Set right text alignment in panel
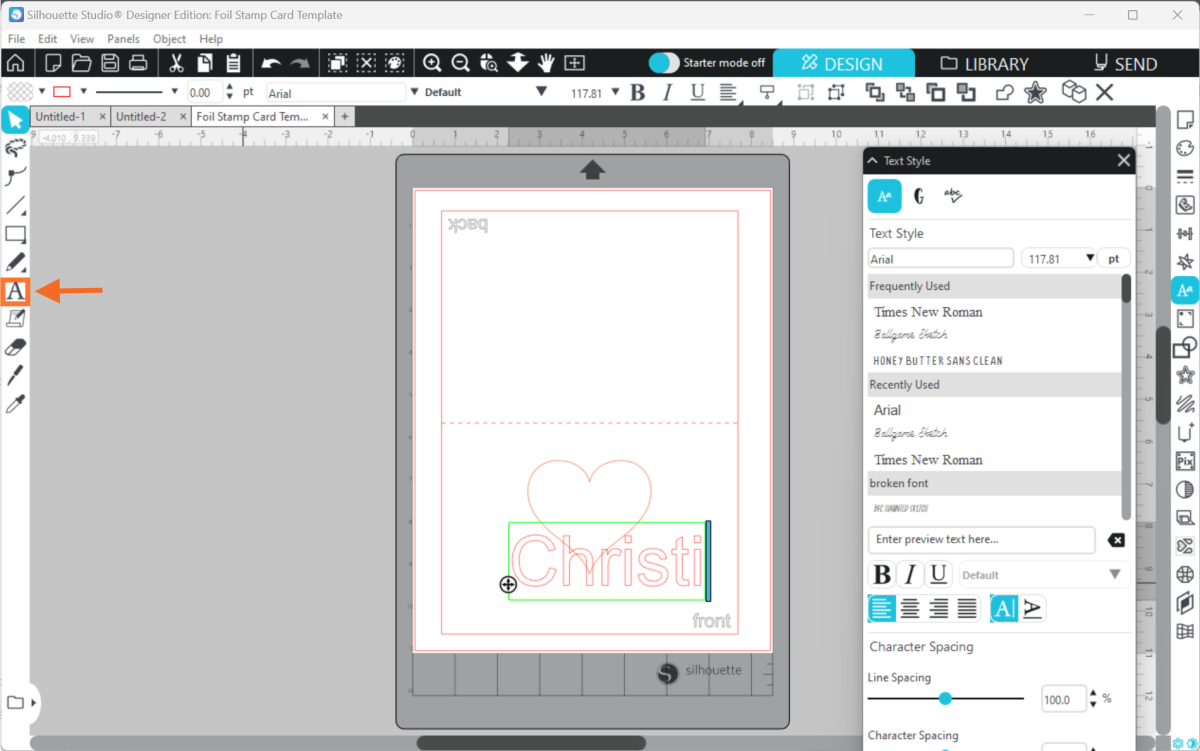 (939, 607)
